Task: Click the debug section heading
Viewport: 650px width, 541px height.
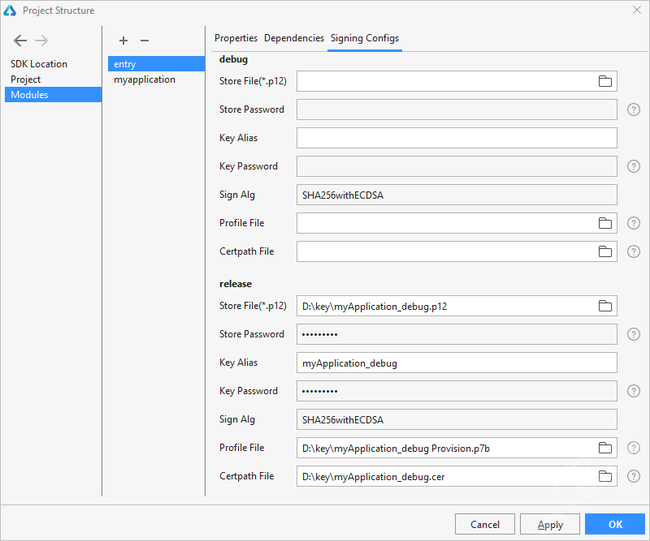Action: tap(233, 59)
